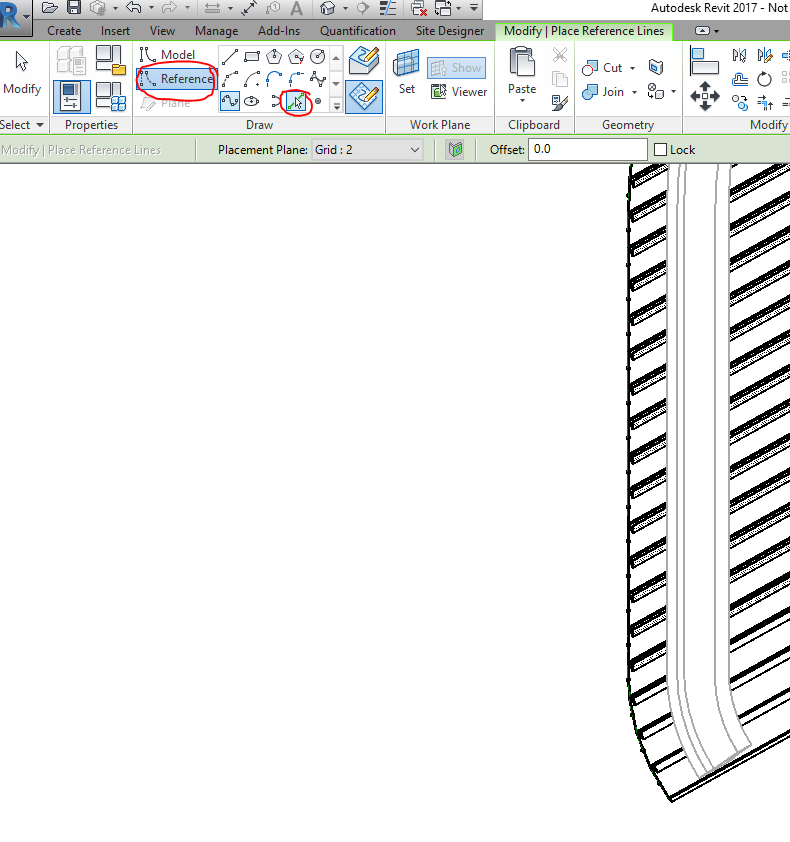Click Mirror - Pick Axis icon
This screenshot has height=842, width=790.
[740, 55]
